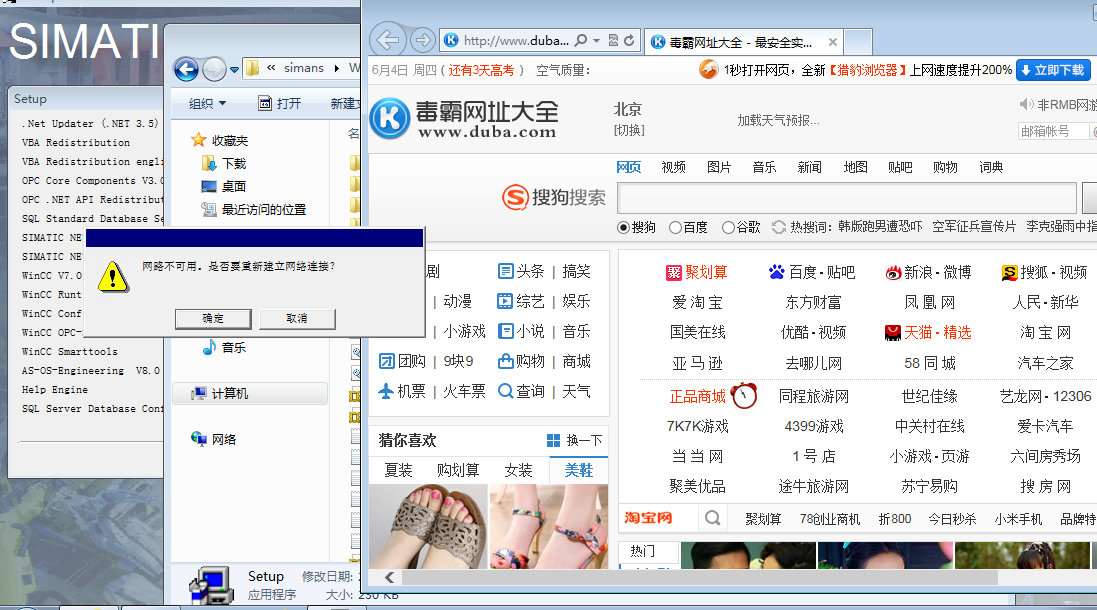Switch to the 购物 search tab

tap(945, 167)
